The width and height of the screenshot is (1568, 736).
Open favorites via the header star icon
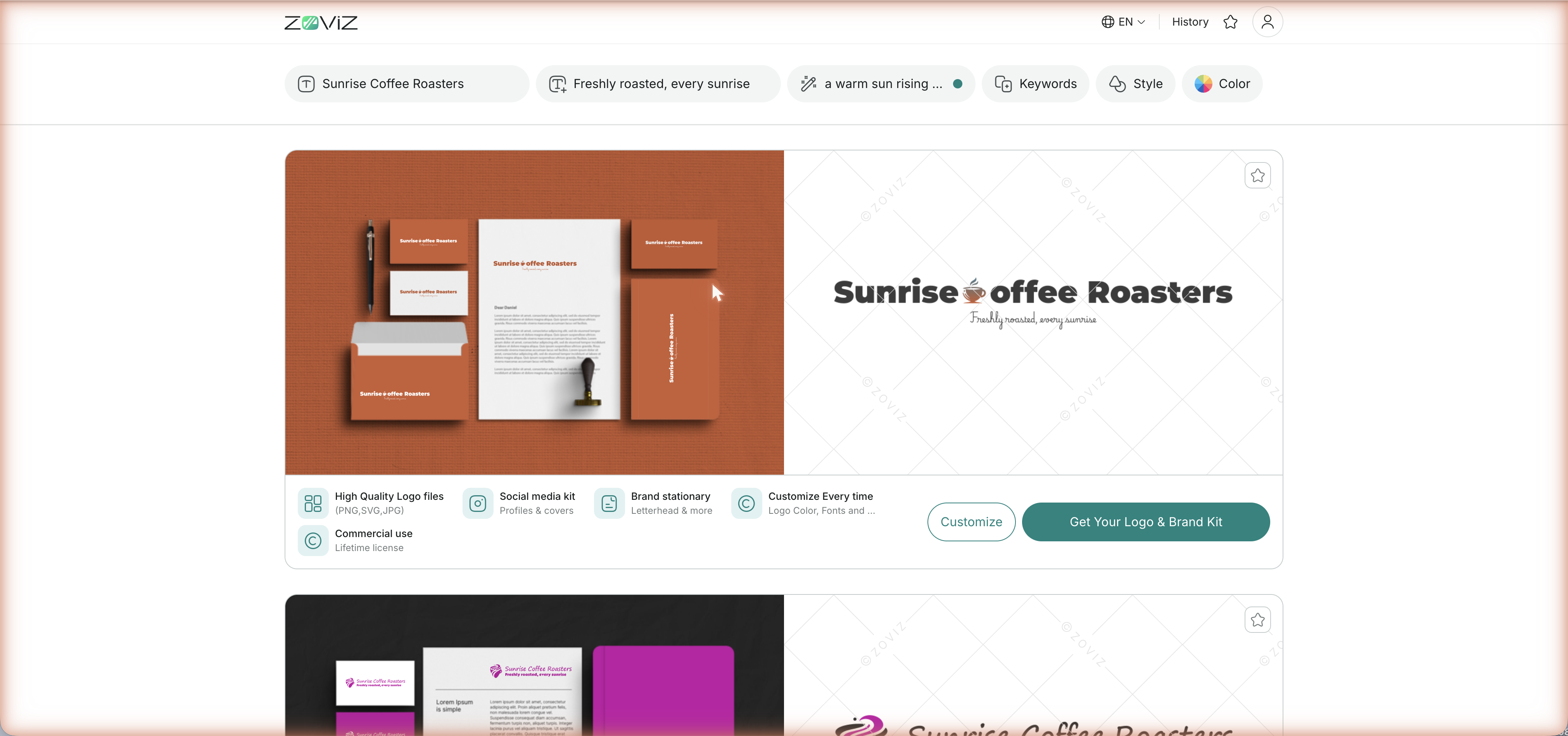coord(1230,22)
